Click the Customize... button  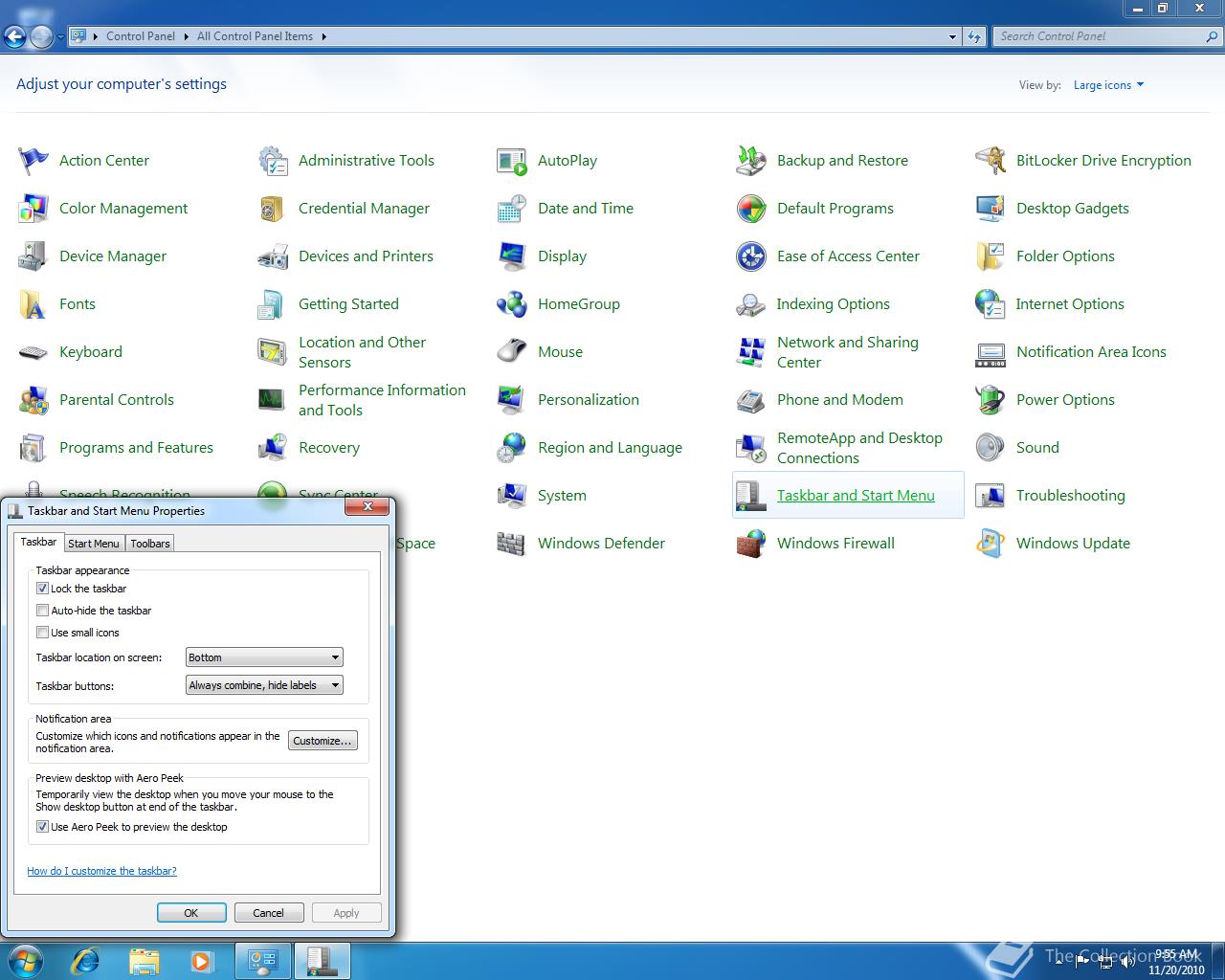tap(323, 741)
